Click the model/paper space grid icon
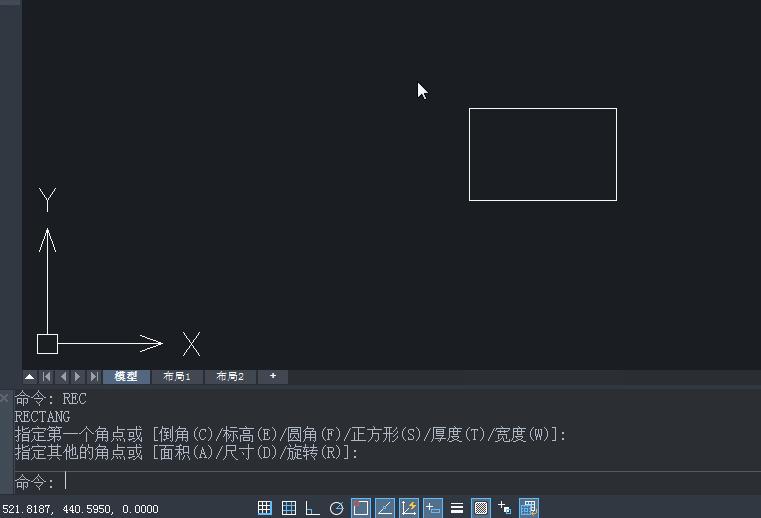This screenshot has height=518, width=761. tap(529, 508)
